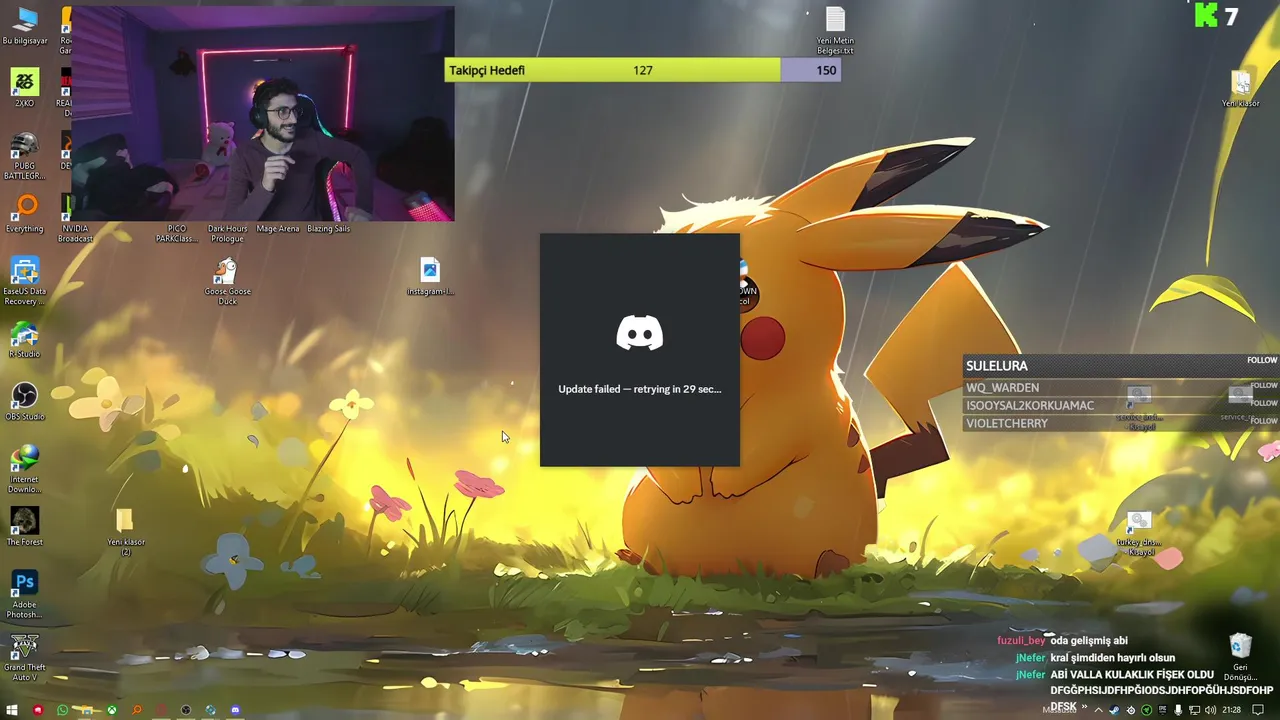Open the Razer tray icon
The width and height of the screenshot is (1280, 720).
click(1146, 710)
